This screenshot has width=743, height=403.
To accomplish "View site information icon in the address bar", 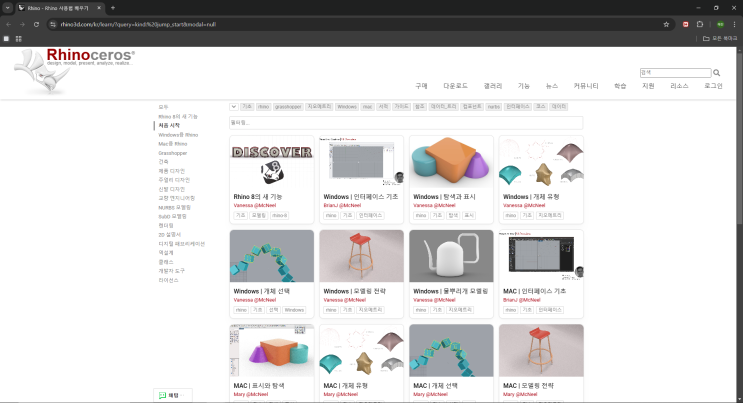I will coord(53,24).
